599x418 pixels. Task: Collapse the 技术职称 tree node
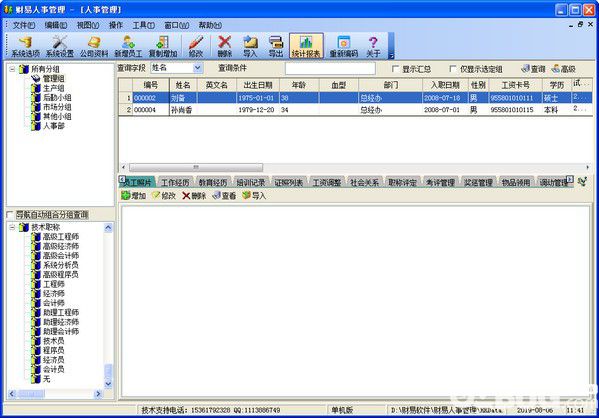tap(12, 227)
